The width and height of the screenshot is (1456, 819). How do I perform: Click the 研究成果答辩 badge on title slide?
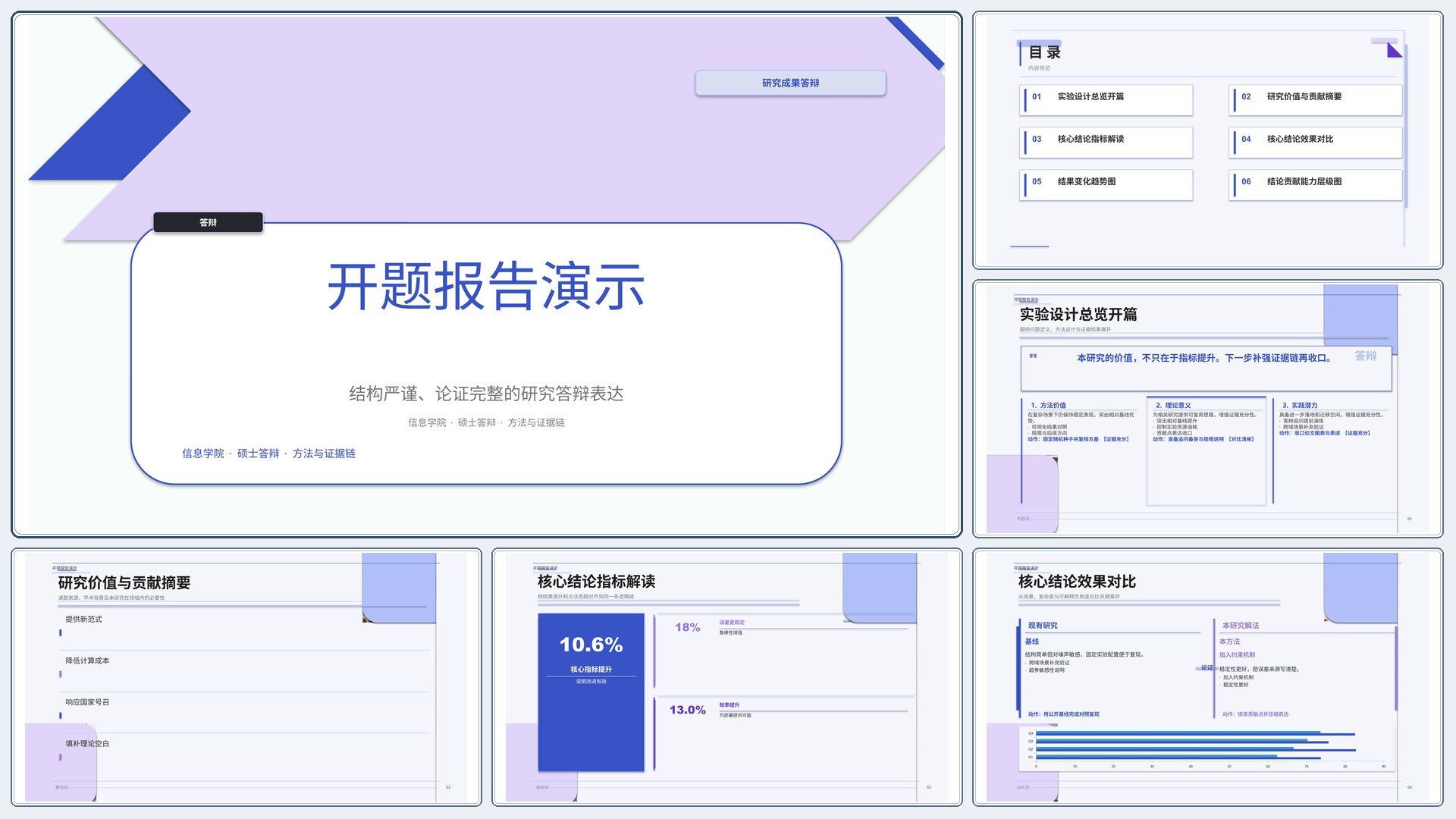(790, 83)
